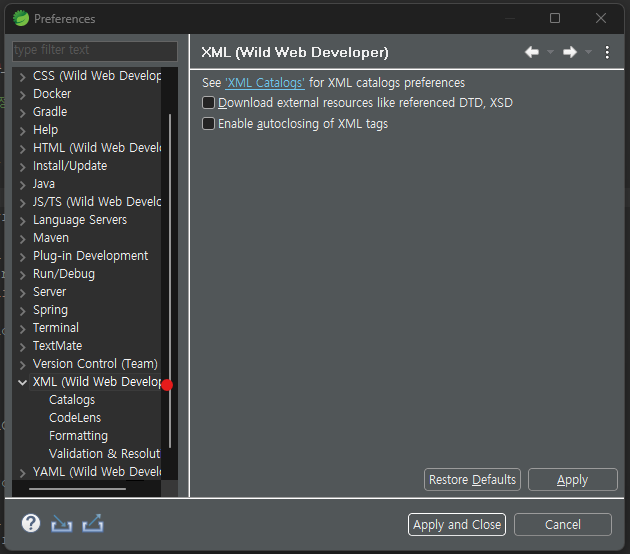Select Catalogs under XML

pos(72,400)
